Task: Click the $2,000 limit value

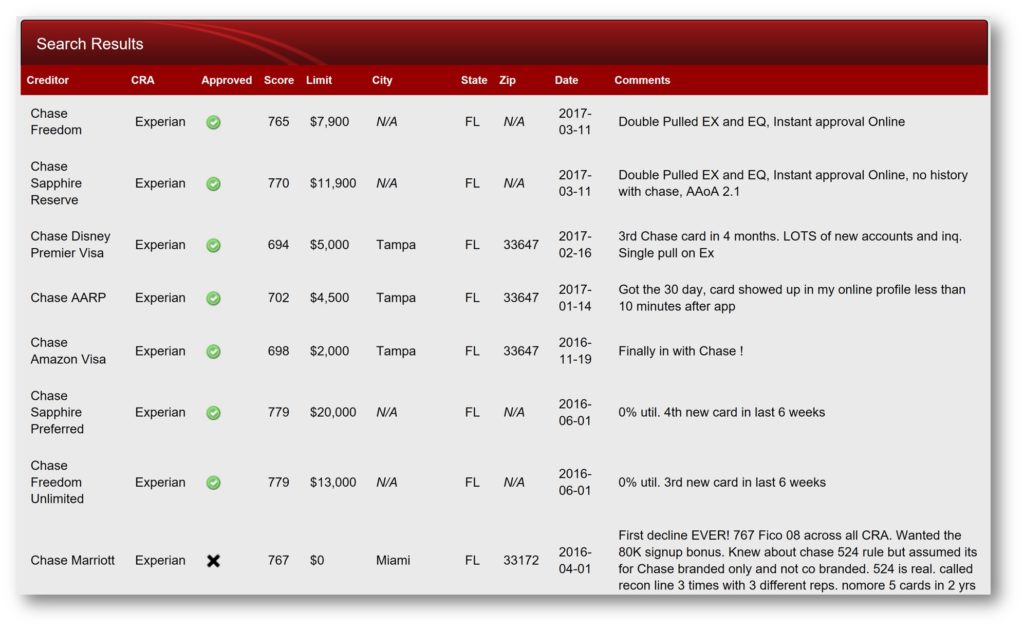Action: pos(329,351)
